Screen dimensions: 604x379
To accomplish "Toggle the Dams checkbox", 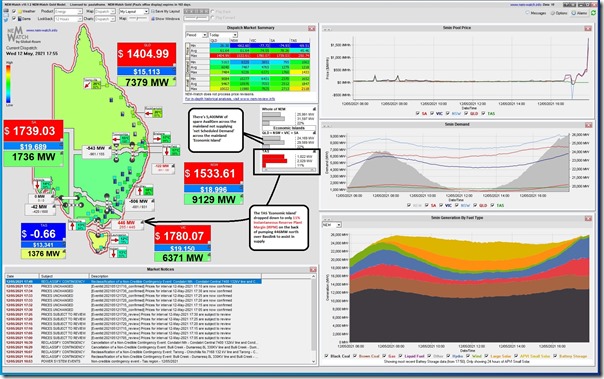I will pos(14,18).
